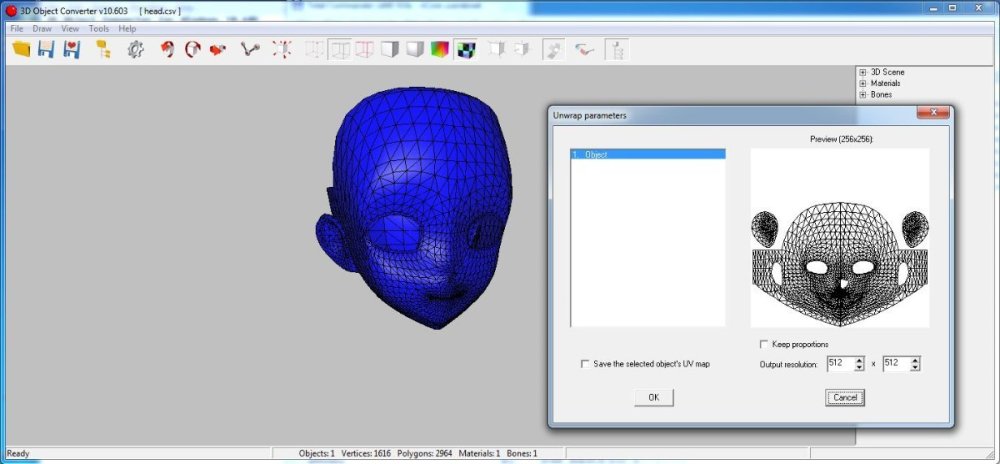Image resolution: width=1000 pixels, height=464 pixels.
Task: Click the yellow hierarchy tree toolbar icon
Action: [102, 49]
